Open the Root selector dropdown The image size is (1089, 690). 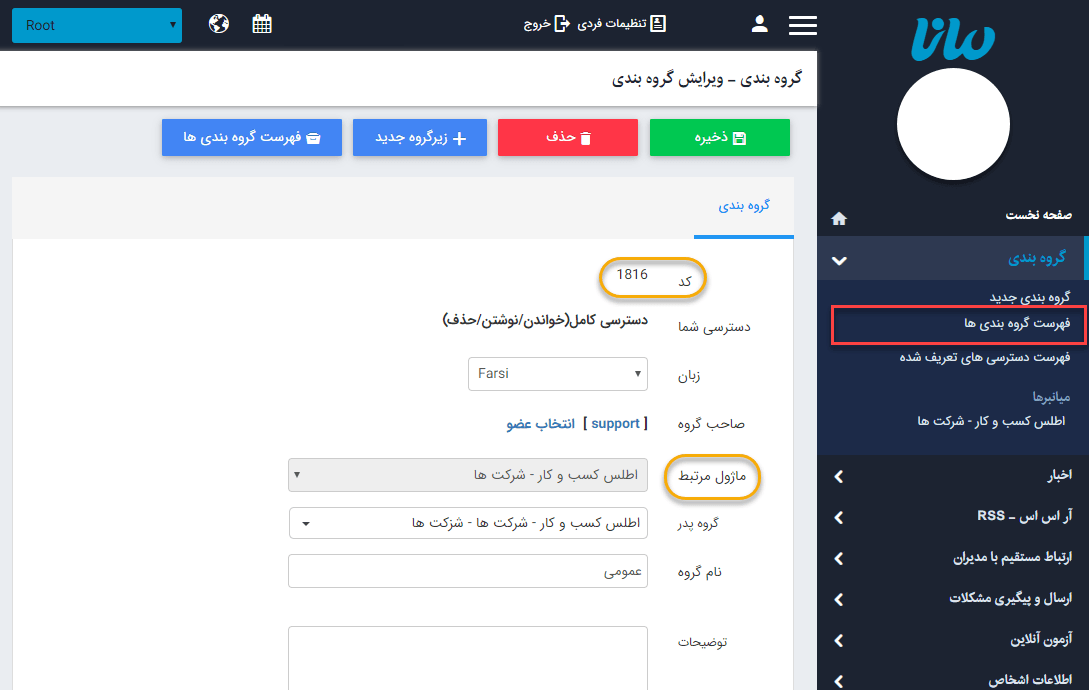point(96,25)
